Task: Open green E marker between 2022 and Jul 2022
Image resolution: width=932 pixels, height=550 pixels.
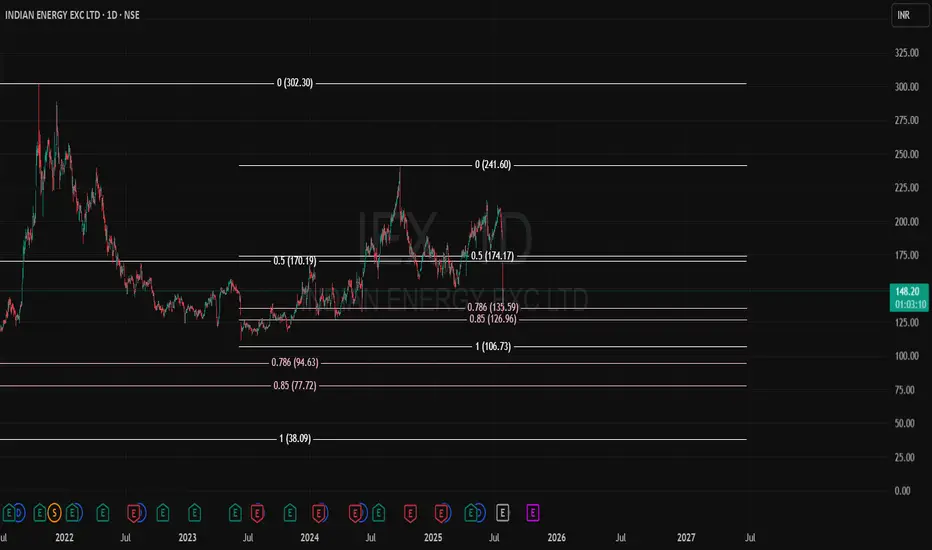Action: 103,513
